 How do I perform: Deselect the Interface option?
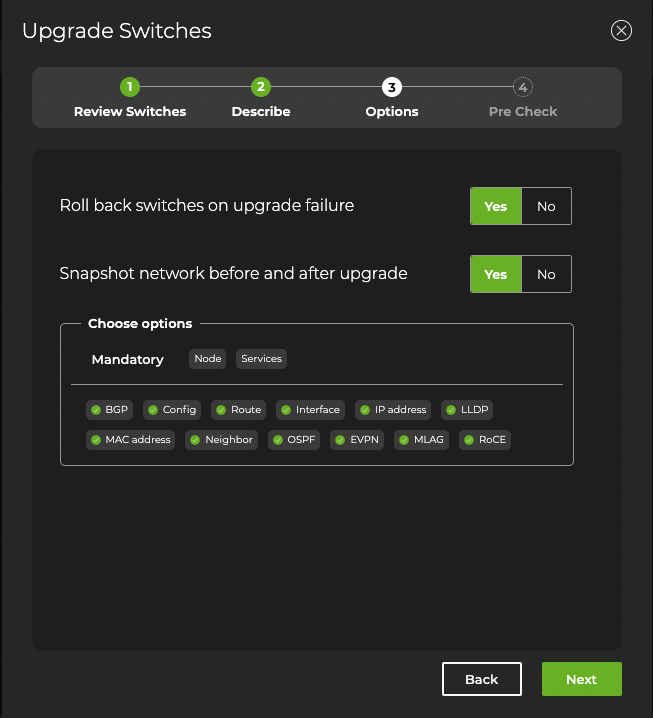[310, 410]
